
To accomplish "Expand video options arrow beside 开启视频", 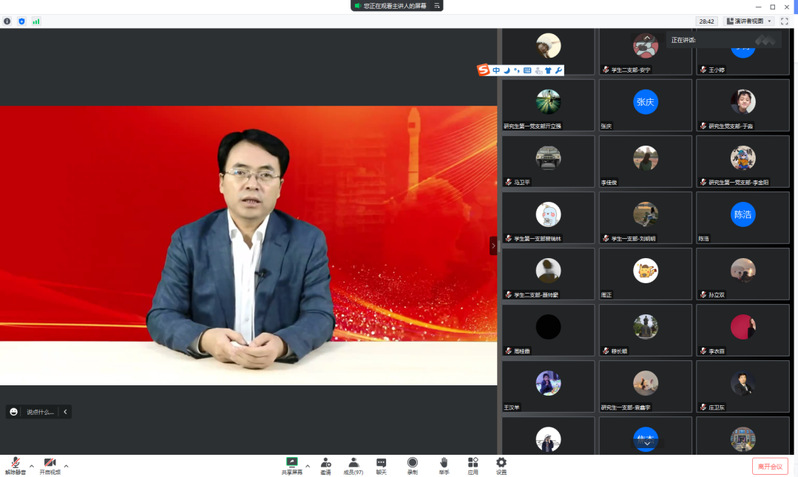I will coord(66,466).
